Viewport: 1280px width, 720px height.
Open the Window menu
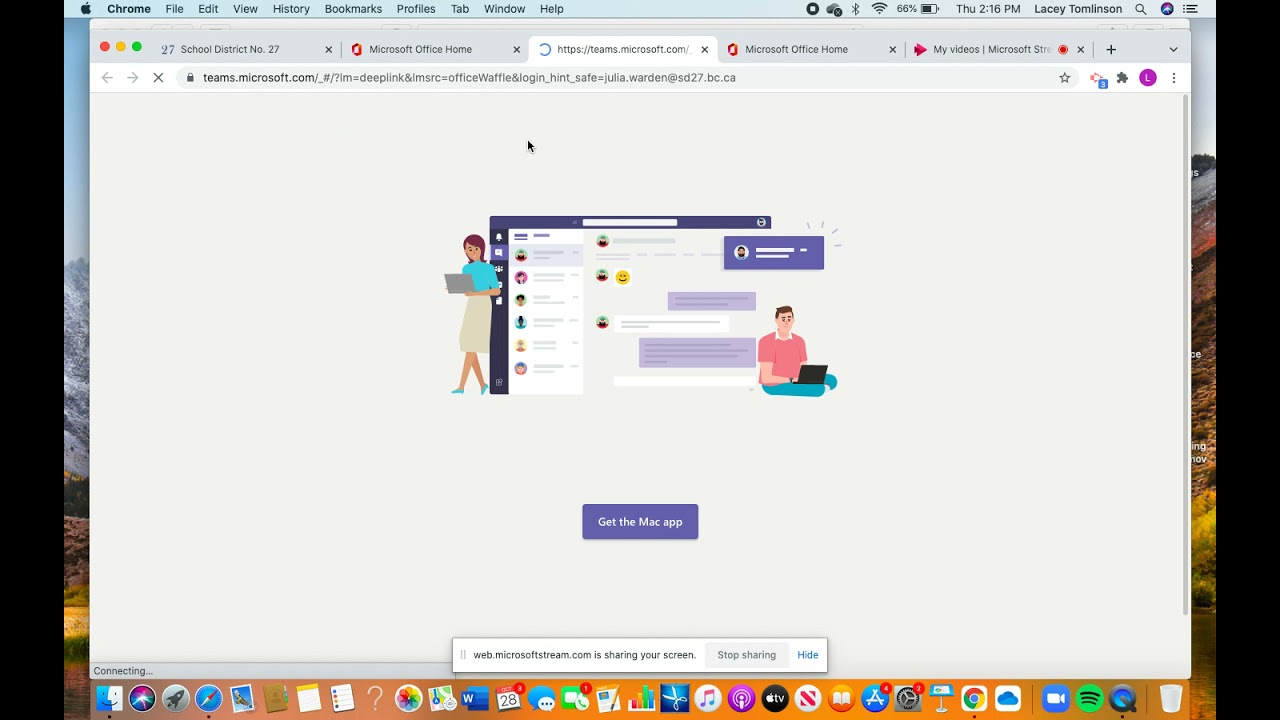tap(504, 9)
